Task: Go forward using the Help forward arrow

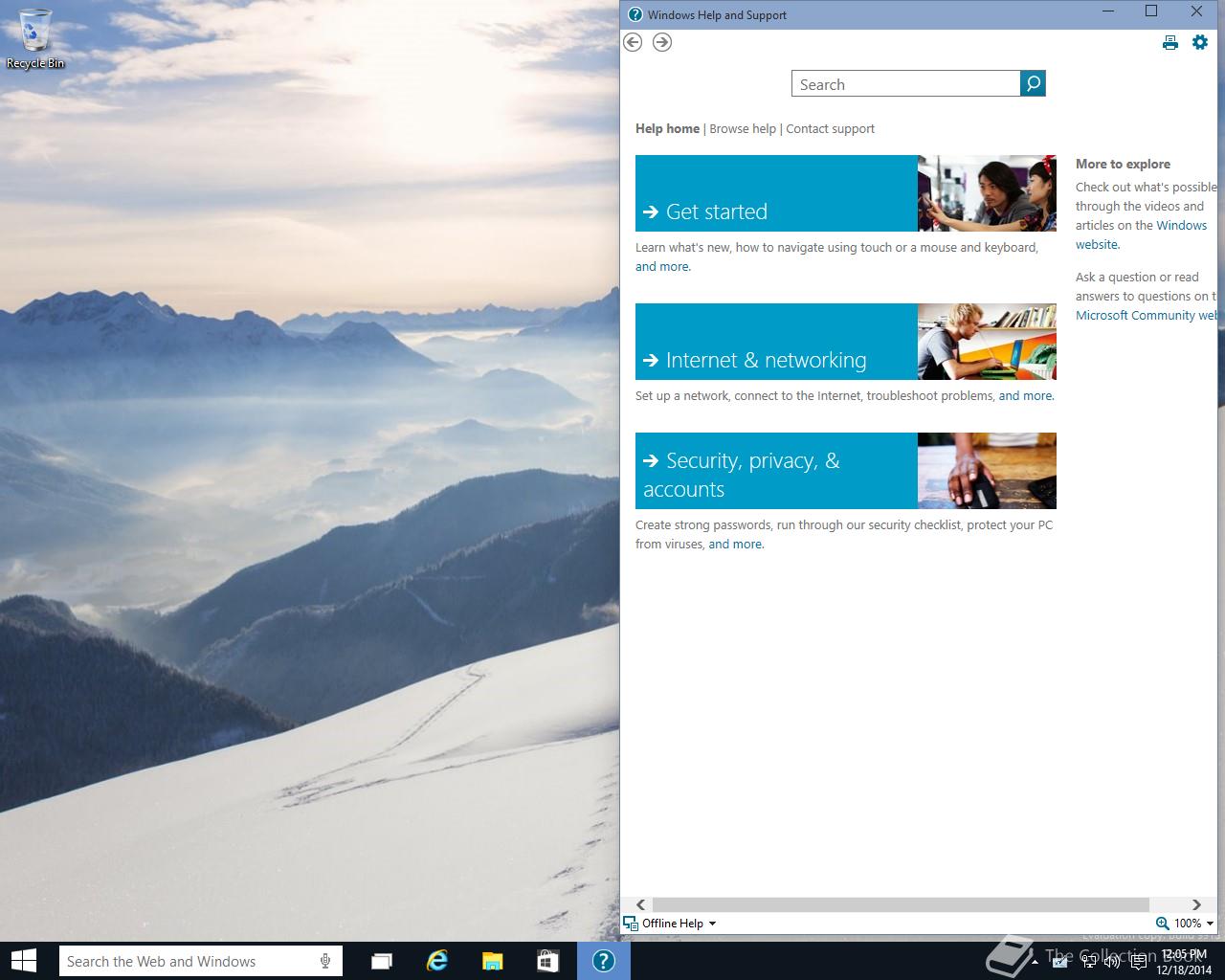Action: 662,42
